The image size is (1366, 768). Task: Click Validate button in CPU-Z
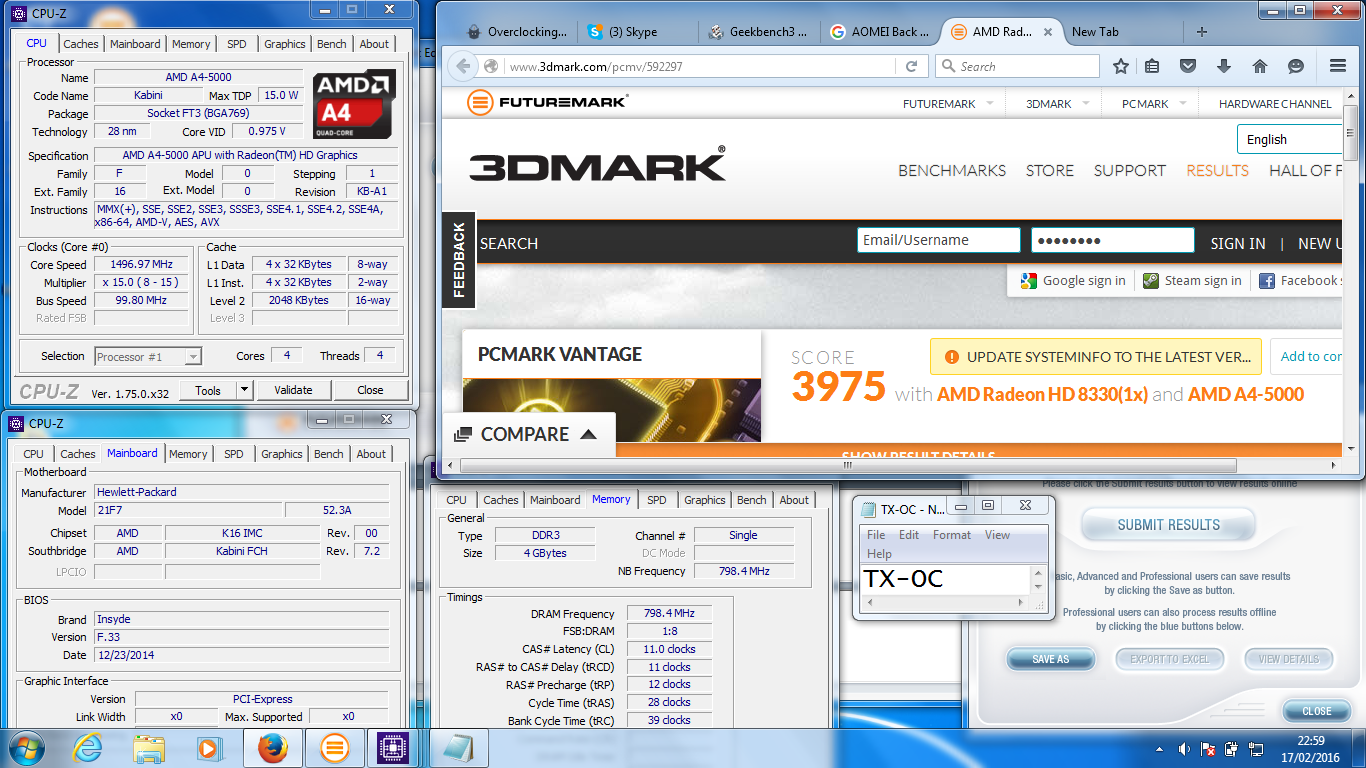[x=293, y=390]
